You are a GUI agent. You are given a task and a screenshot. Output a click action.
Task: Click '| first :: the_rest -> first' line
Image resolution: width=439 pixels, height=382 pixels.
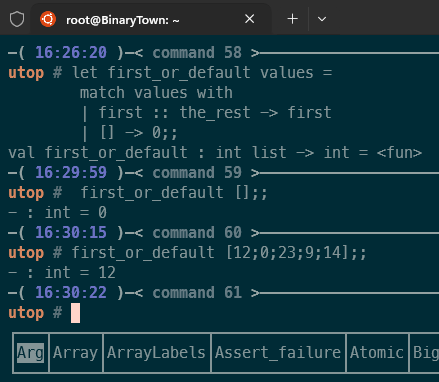pos(206,113)
